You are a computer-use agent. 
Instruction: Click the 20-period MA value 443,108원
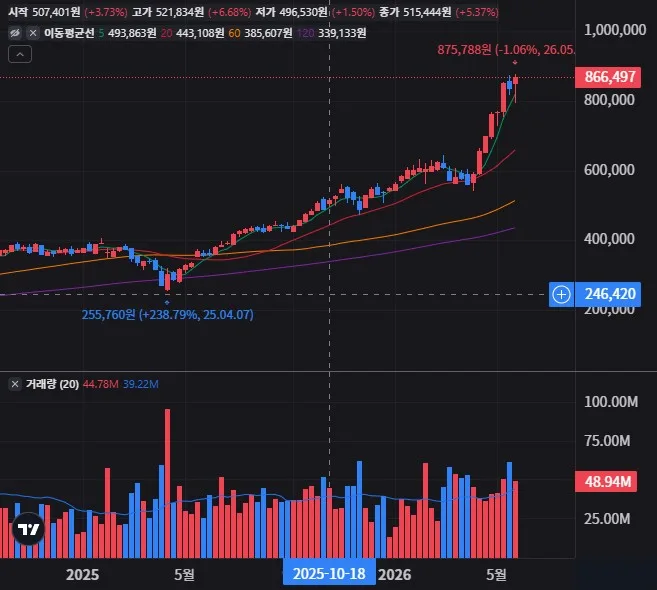200,33
